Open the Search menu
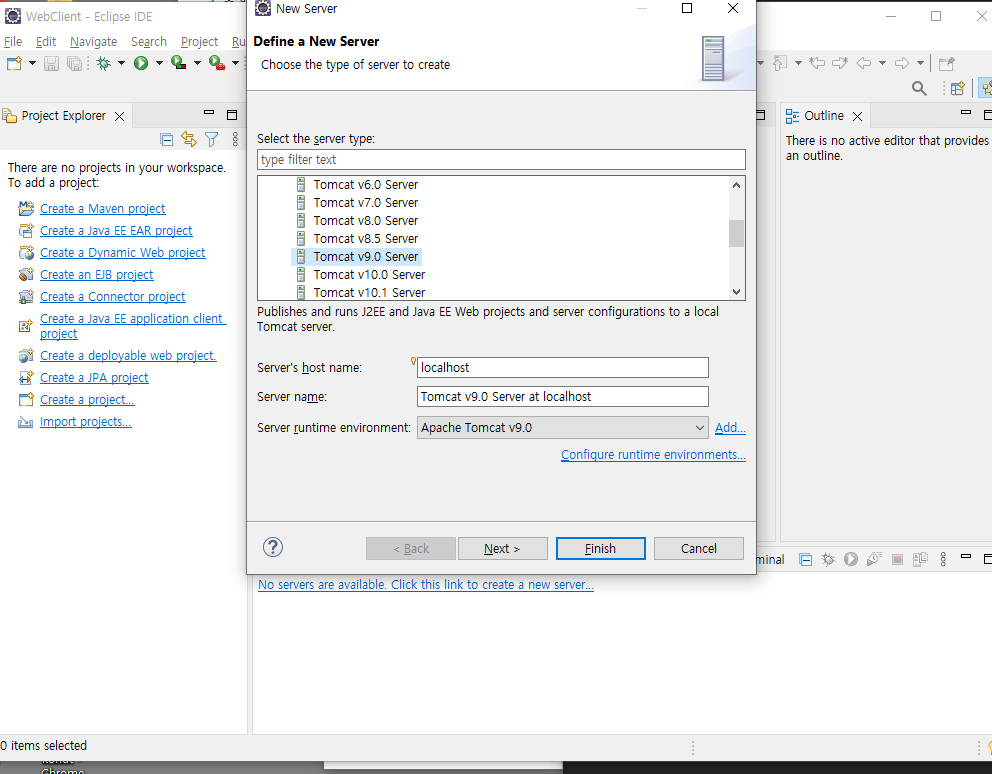The image size is (992, 774). [x=149, y=42]
